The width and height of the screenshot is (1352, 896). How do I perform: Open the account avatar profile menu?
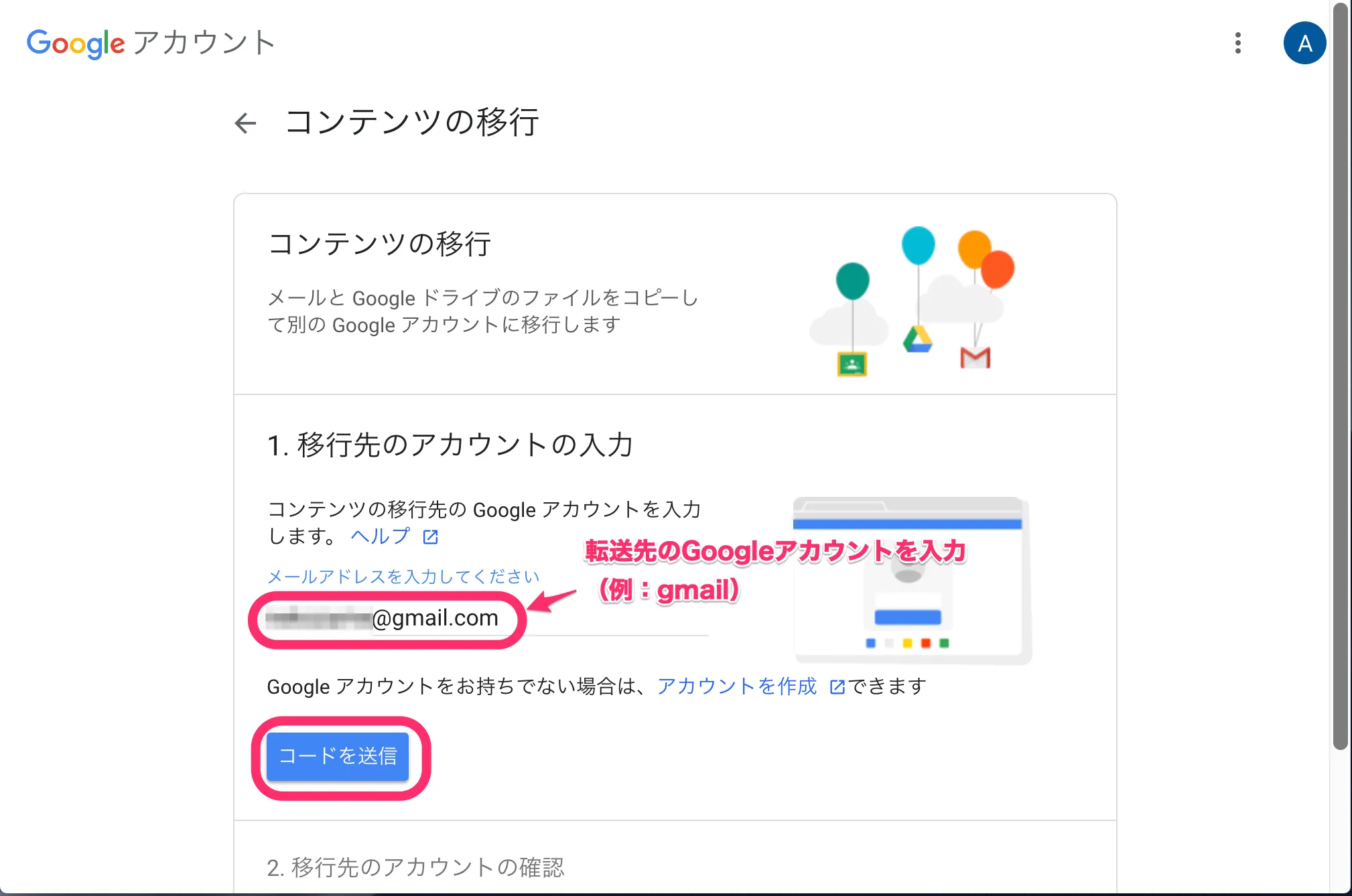point(1304,44)
